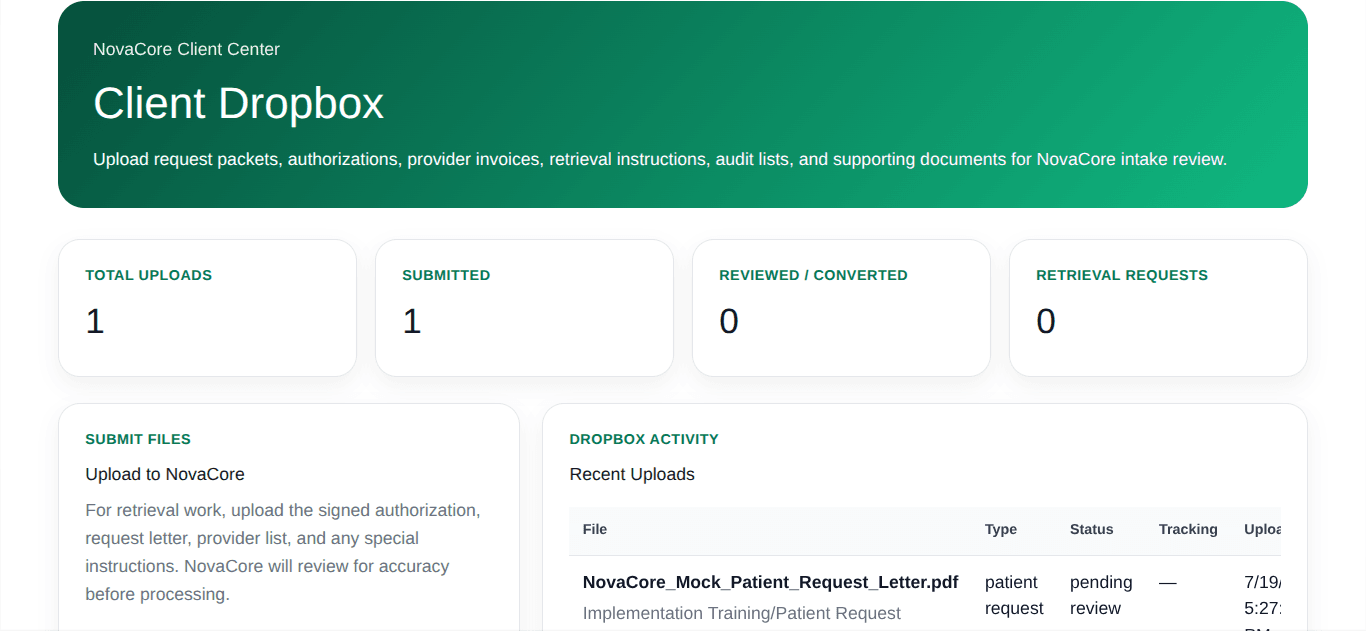Click the "Submit Files" section label
Viewport: 1366px width, 631px height.
tap(138, 439)
